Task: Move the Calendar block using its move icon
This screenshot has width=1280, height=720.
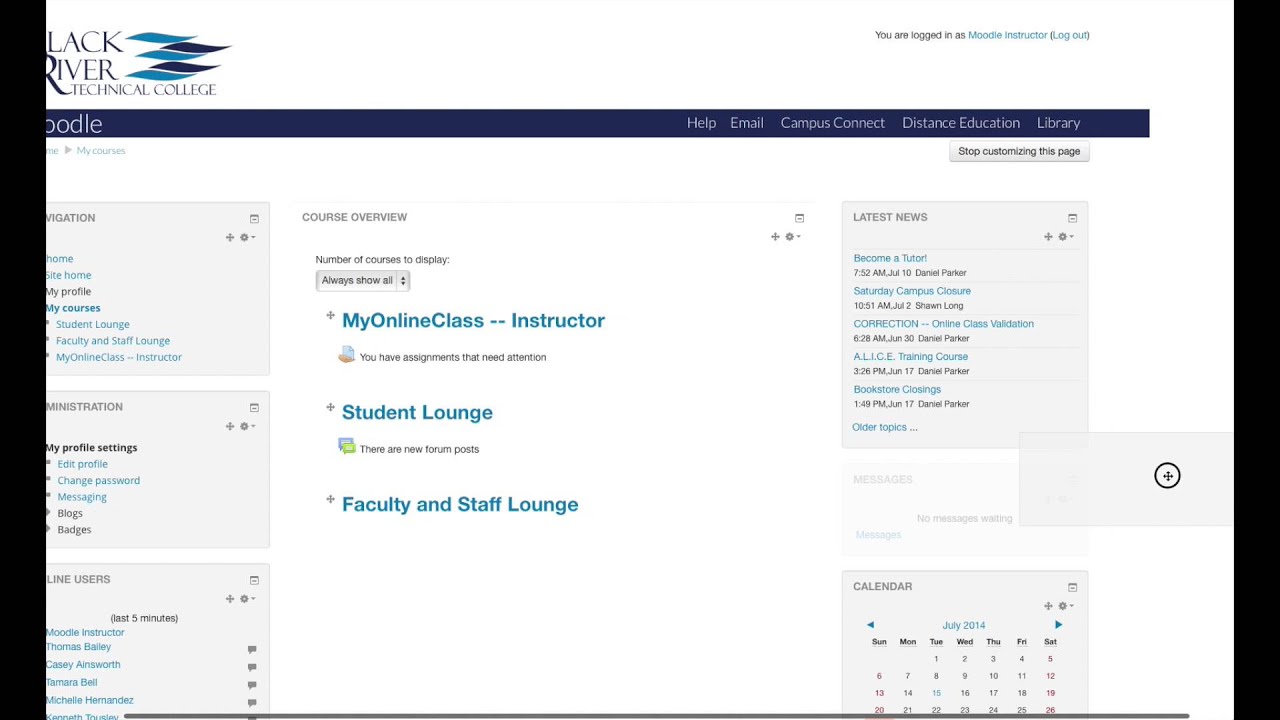Action: pyautogui.click(x=1048, y=606)
